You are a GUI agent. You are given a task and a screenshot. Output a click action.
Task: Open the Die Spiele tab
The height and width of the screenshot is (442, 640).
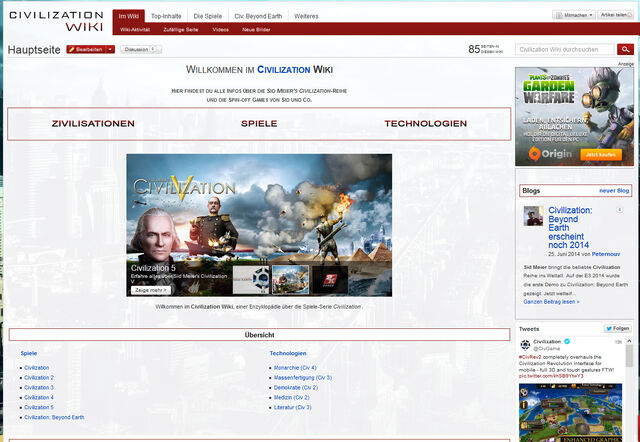pos(208,16)
